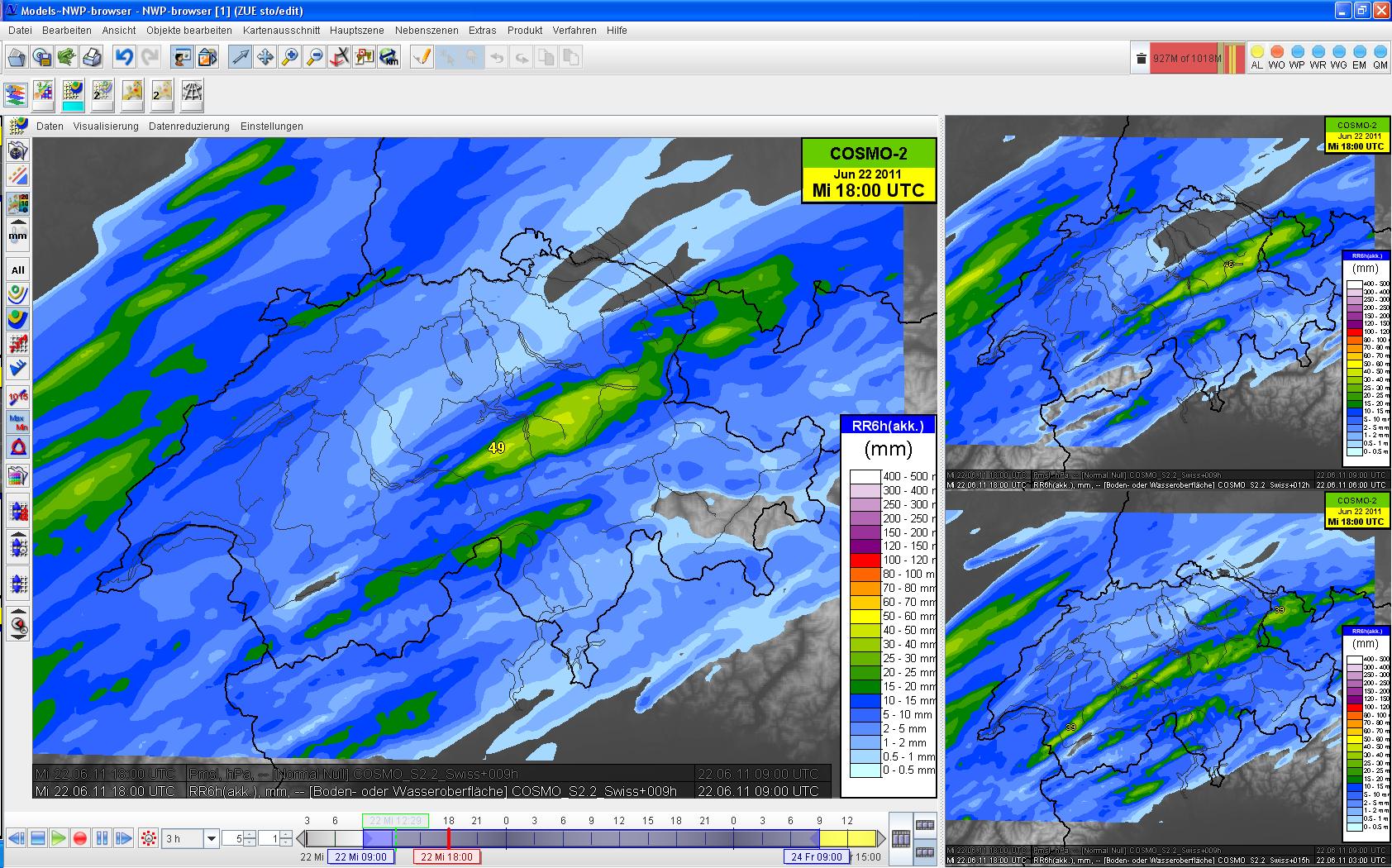Toggle the All layers button in sidebar

tap(17, 269)
